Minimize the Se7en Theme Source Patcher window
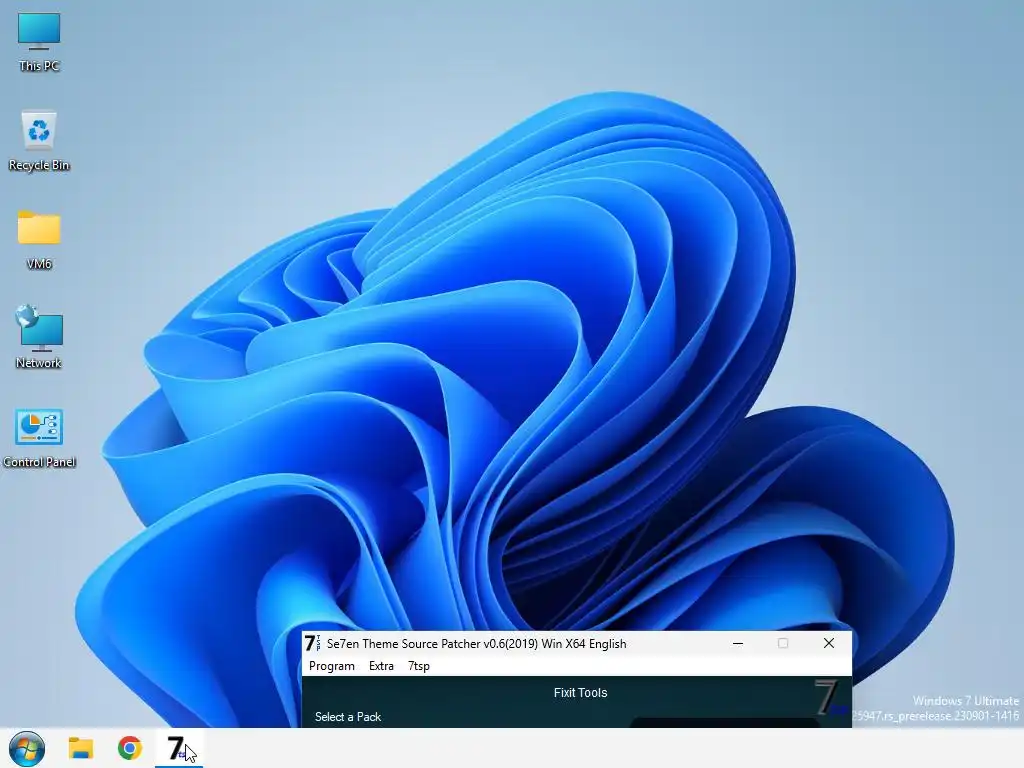1024x768 pixels. (x=738, y=643)
